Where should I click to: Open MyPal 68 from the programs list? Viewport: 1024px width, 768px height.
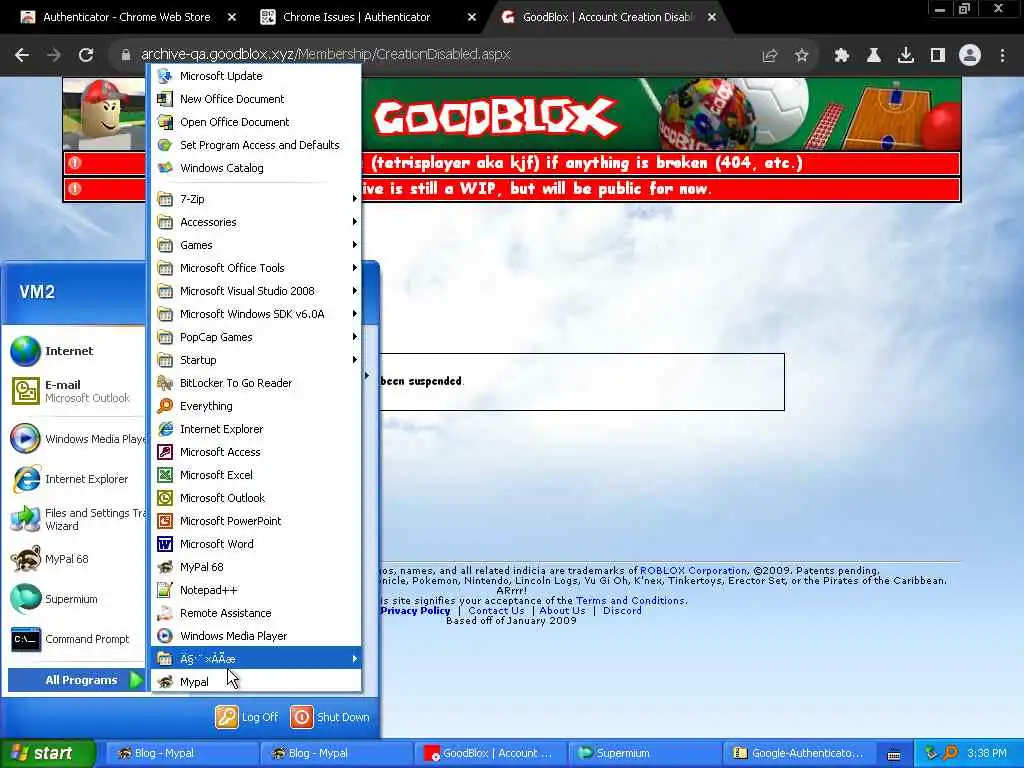[256, 567]
